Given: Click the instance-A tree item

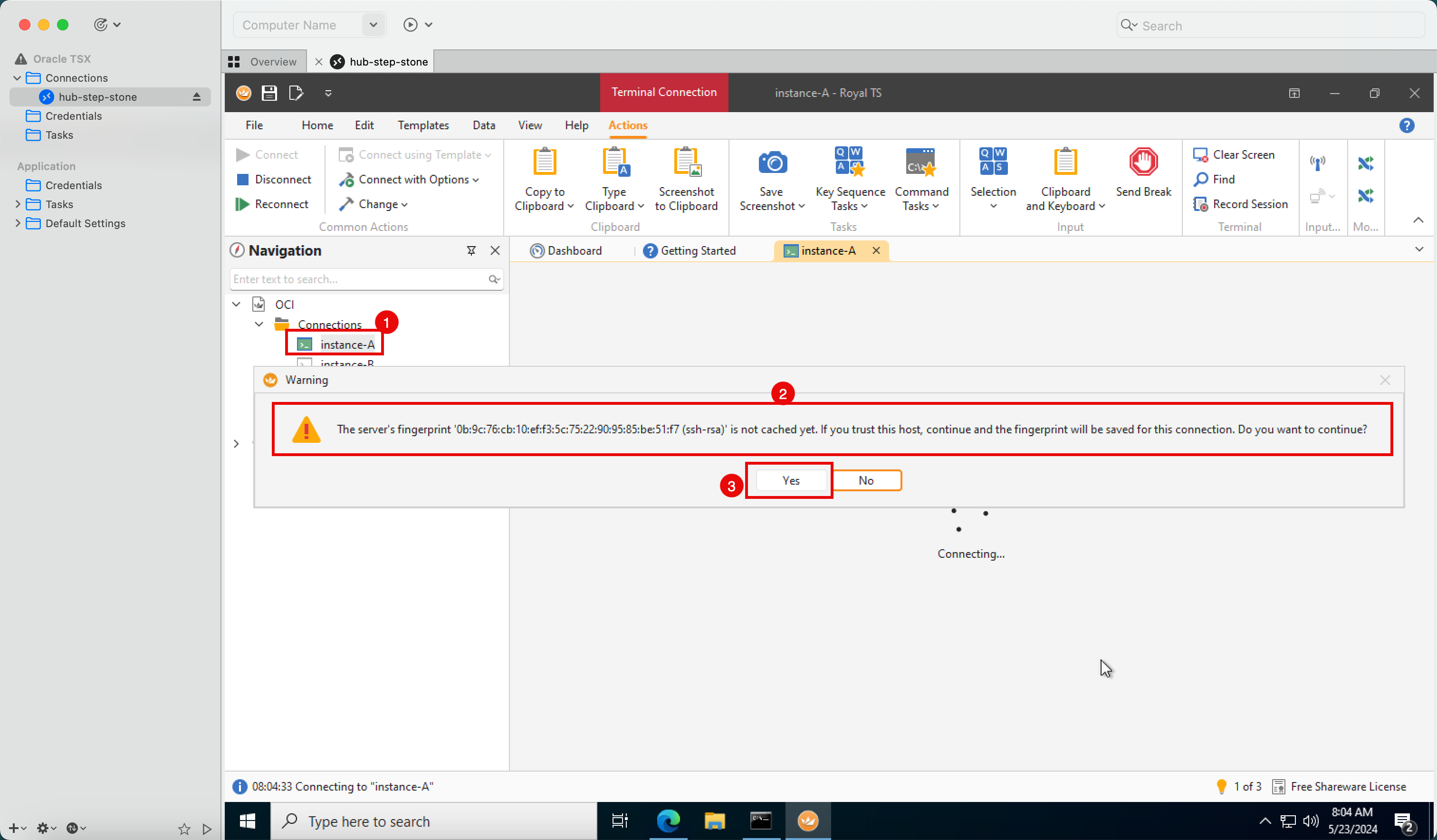Looking at the screenshot, I should tap(347, 344).
